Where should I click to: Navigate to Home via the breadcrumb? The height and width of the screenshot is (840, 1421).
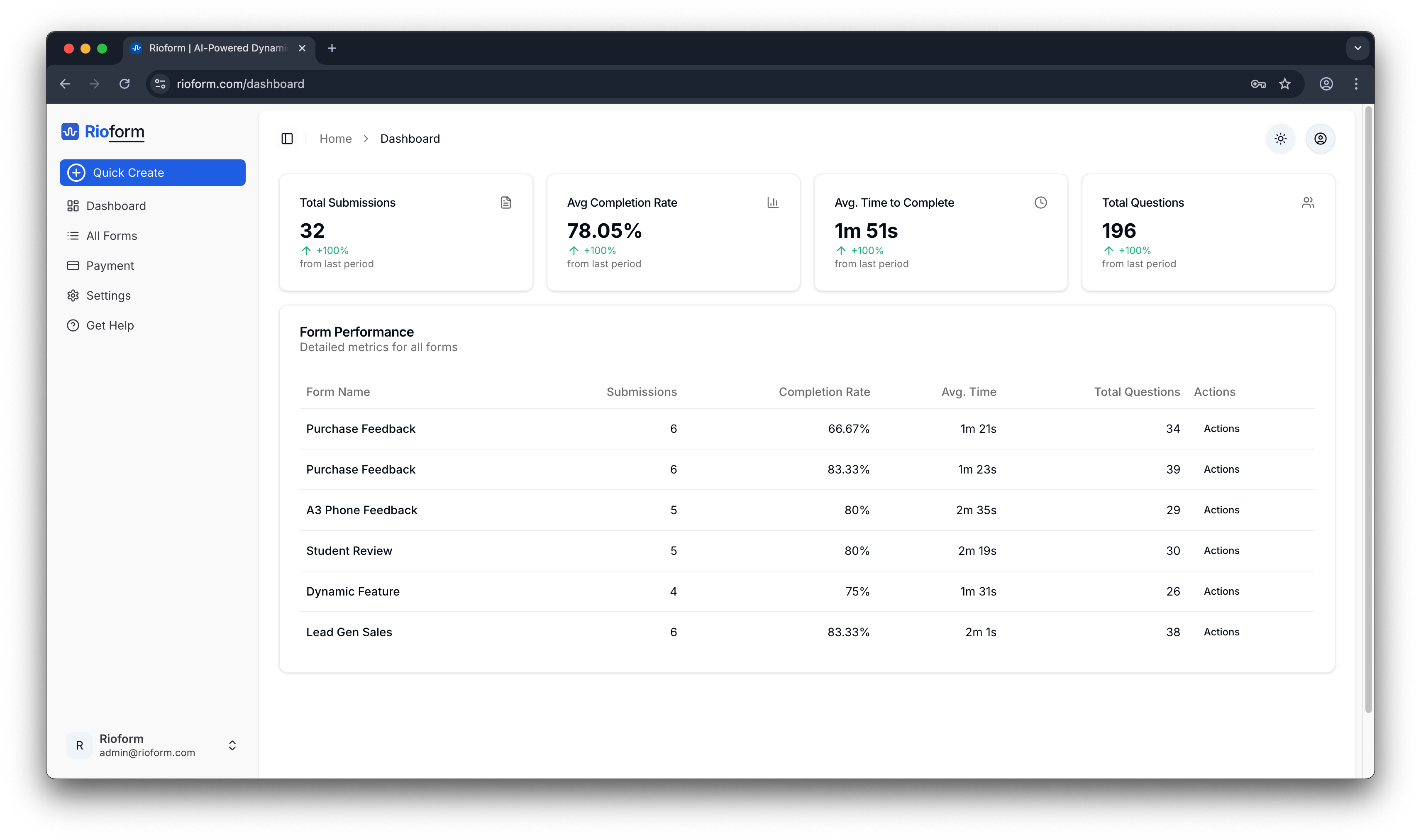pyautogui.click(x=335, y=139)
